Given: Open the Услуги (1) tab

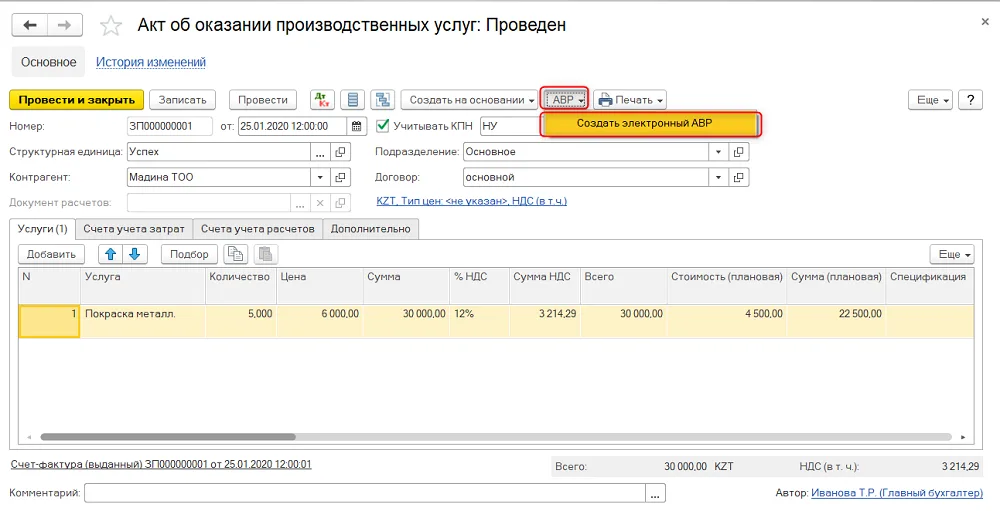Looking at the screenshot, I should pos(43,229).
